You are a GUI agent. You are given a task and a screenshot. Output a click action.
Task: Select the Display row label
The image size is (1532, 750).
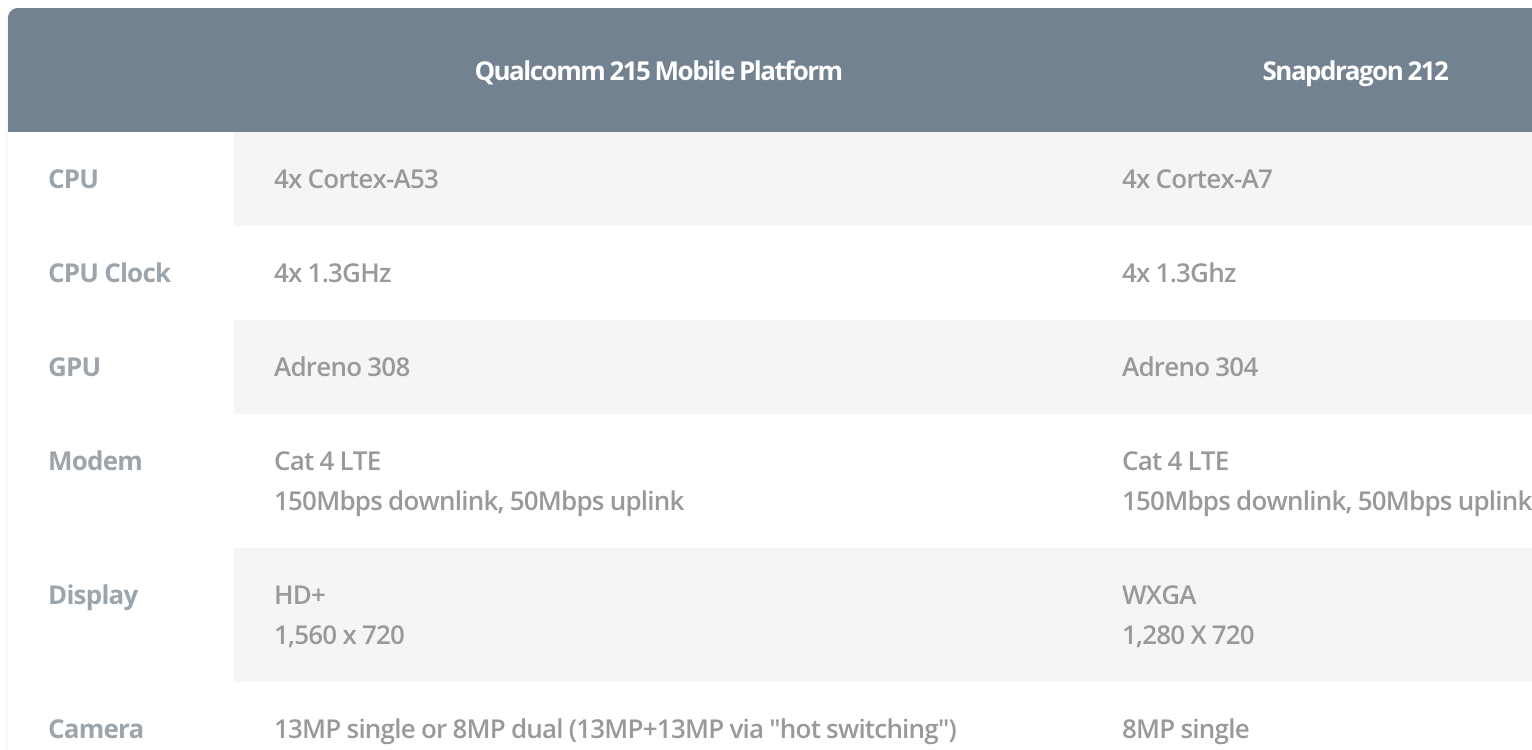click(x=93, y=595)
